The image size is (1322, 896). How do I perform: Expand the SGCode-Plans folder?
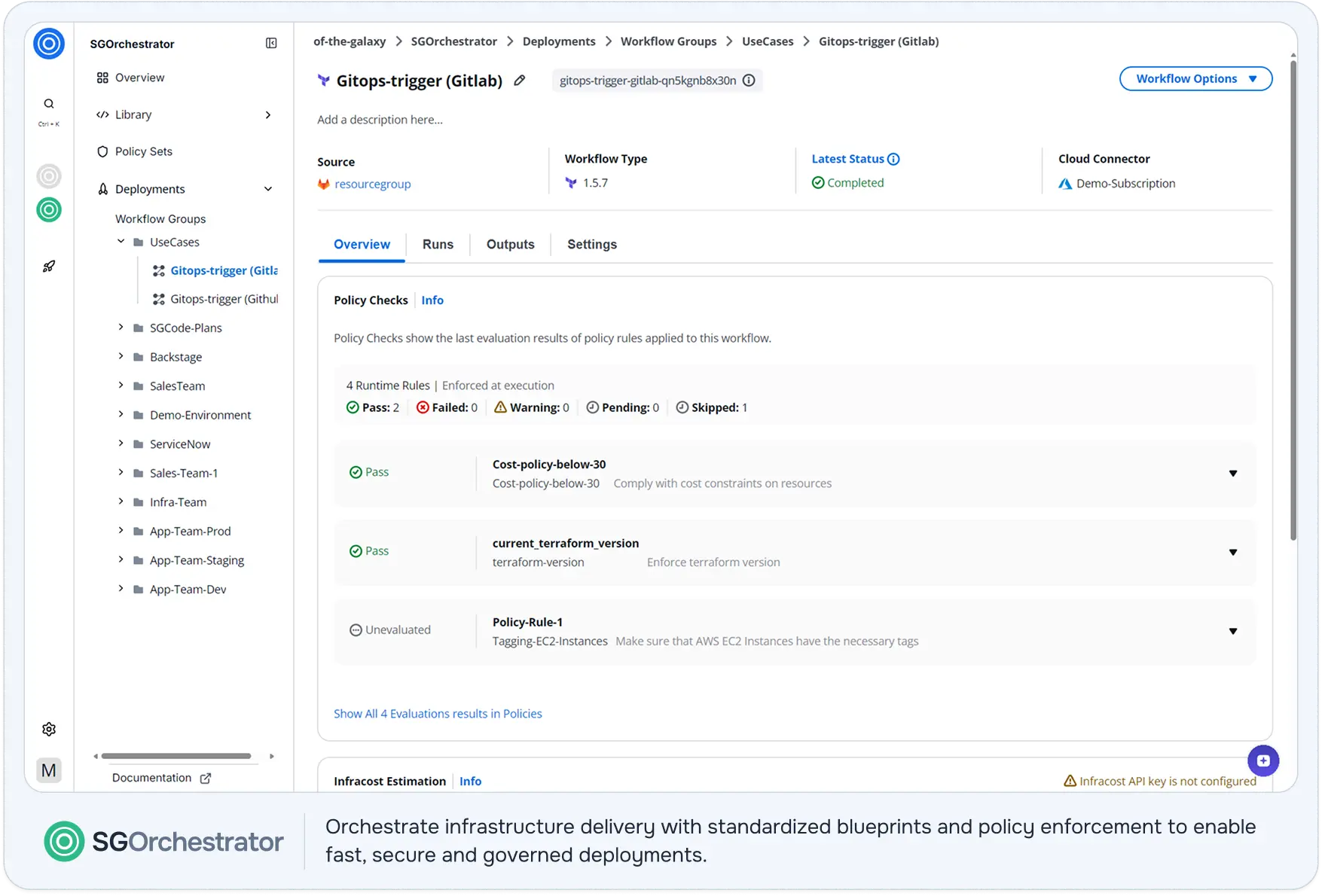[x=121, y=328]
